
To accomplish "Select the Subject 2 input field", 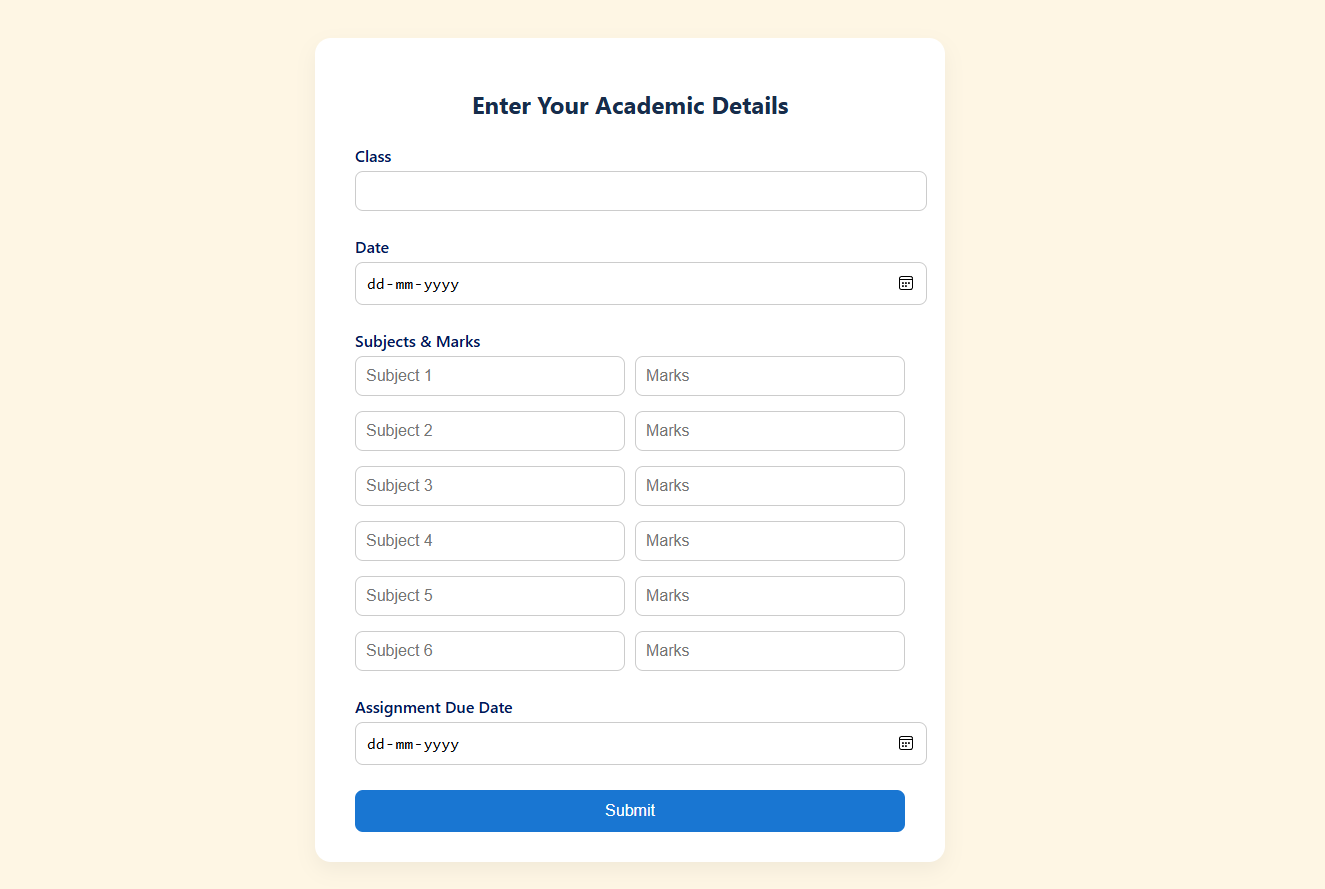I will [x=489, y=430].
